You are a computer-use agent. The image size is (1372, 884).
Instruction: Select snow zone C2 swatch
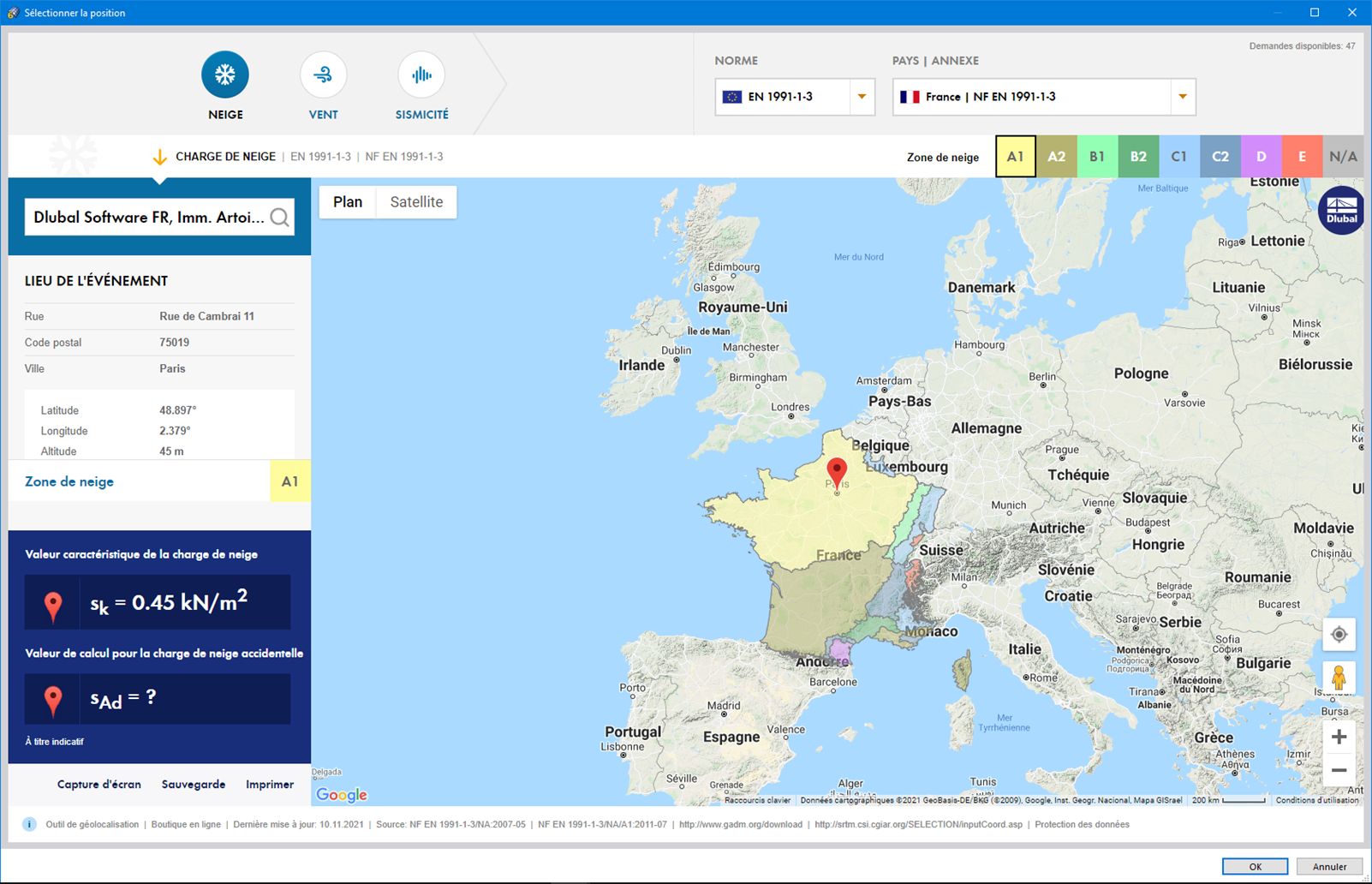pyautogui.click(x=1220, y=157)
